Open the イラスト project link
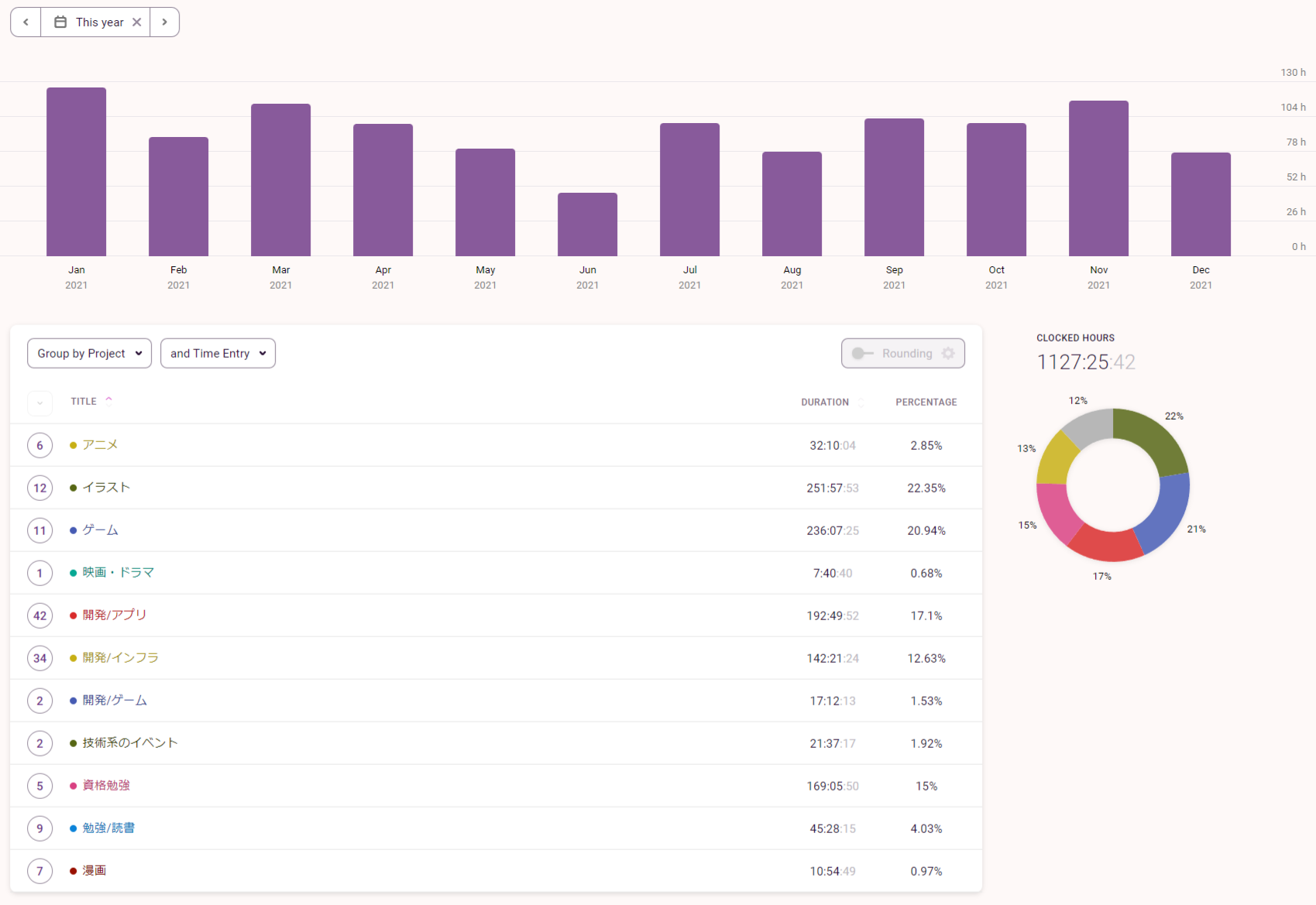 (x=106, y=487)
